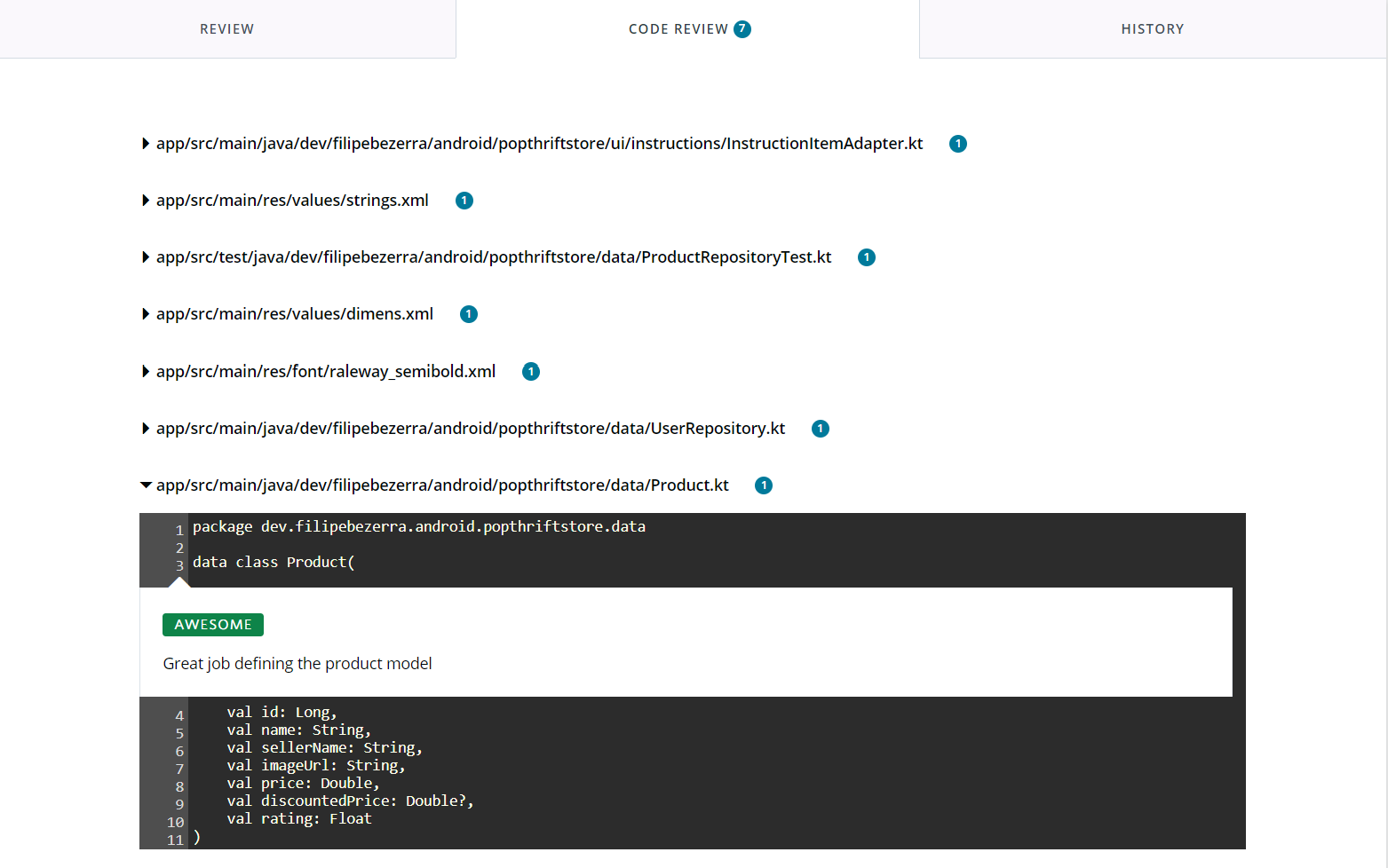1388x868 pixels.
Task: Click line number 11 in code gutter
Action: 176,840
